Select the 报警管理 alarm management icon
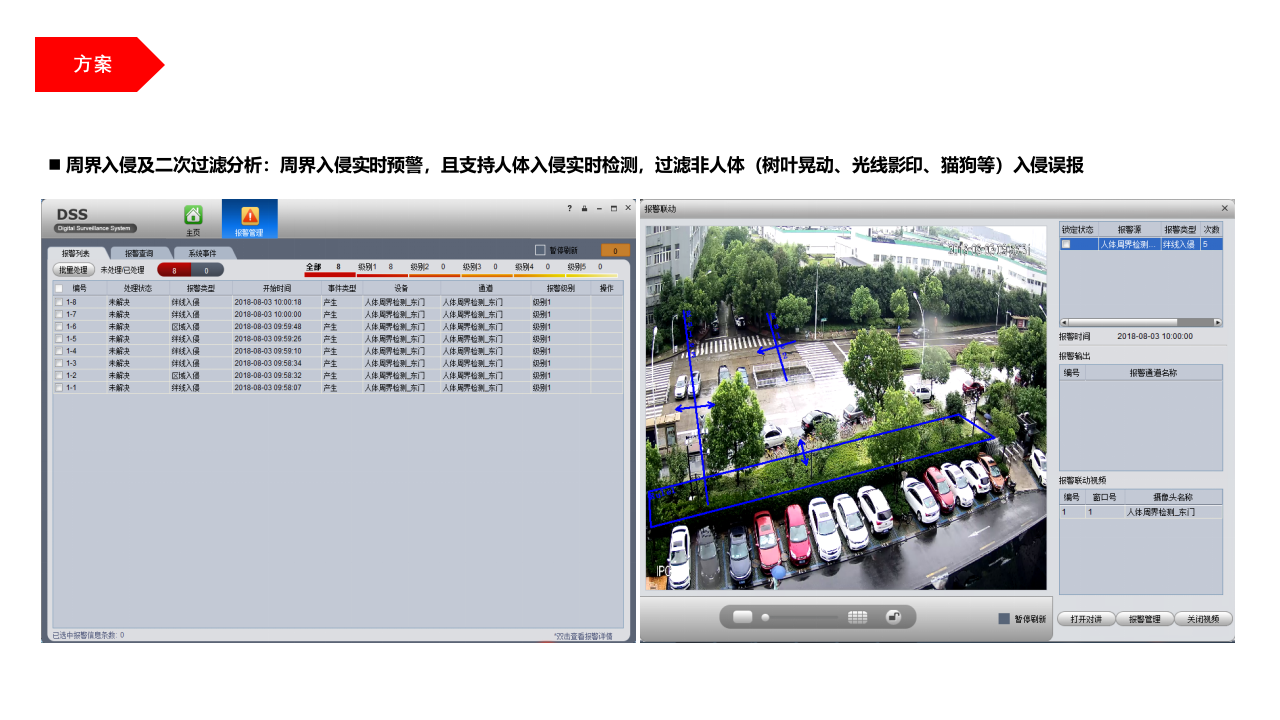This screenshot has height=720, width=1280. pos(251,216)
